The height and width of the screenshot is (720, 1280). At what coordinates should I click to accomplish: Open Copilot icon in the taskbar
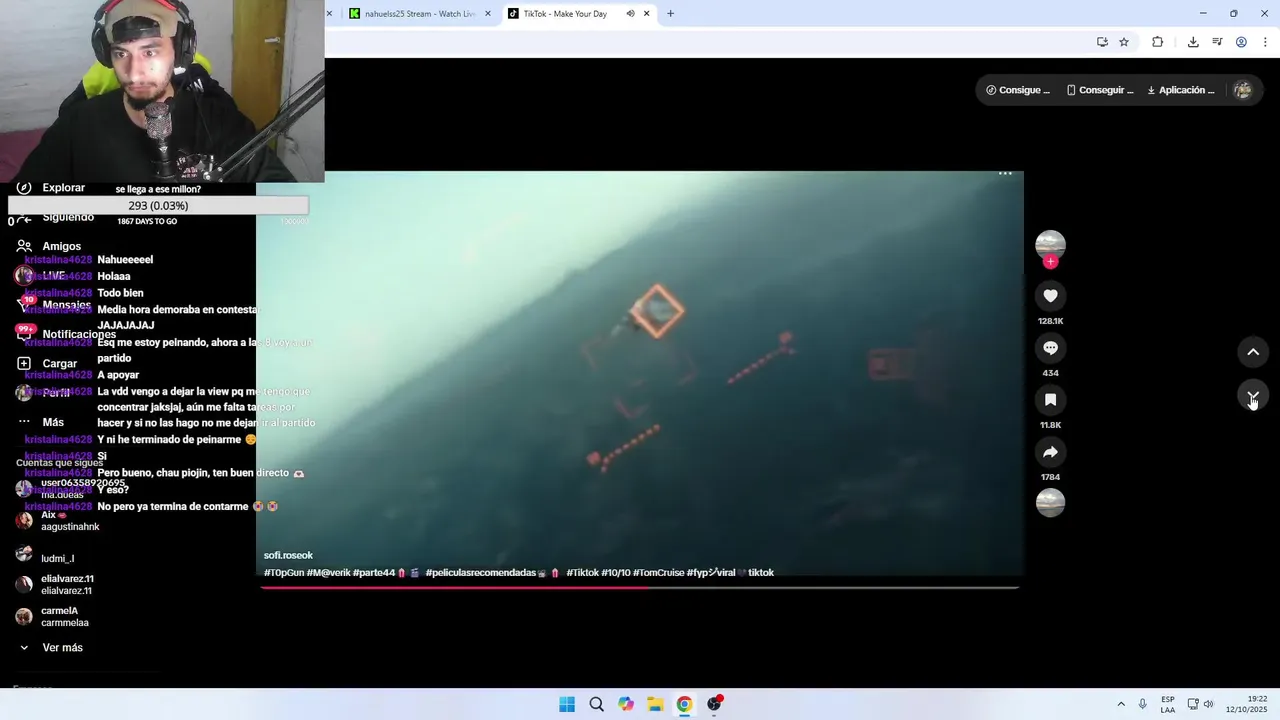point(626,704)
